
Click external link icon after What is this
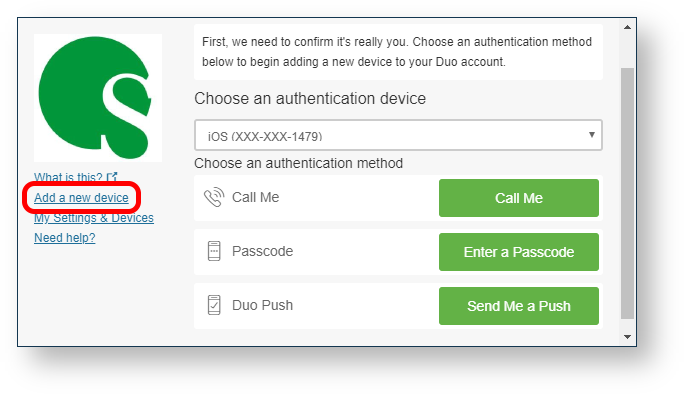tap(112, 177)
